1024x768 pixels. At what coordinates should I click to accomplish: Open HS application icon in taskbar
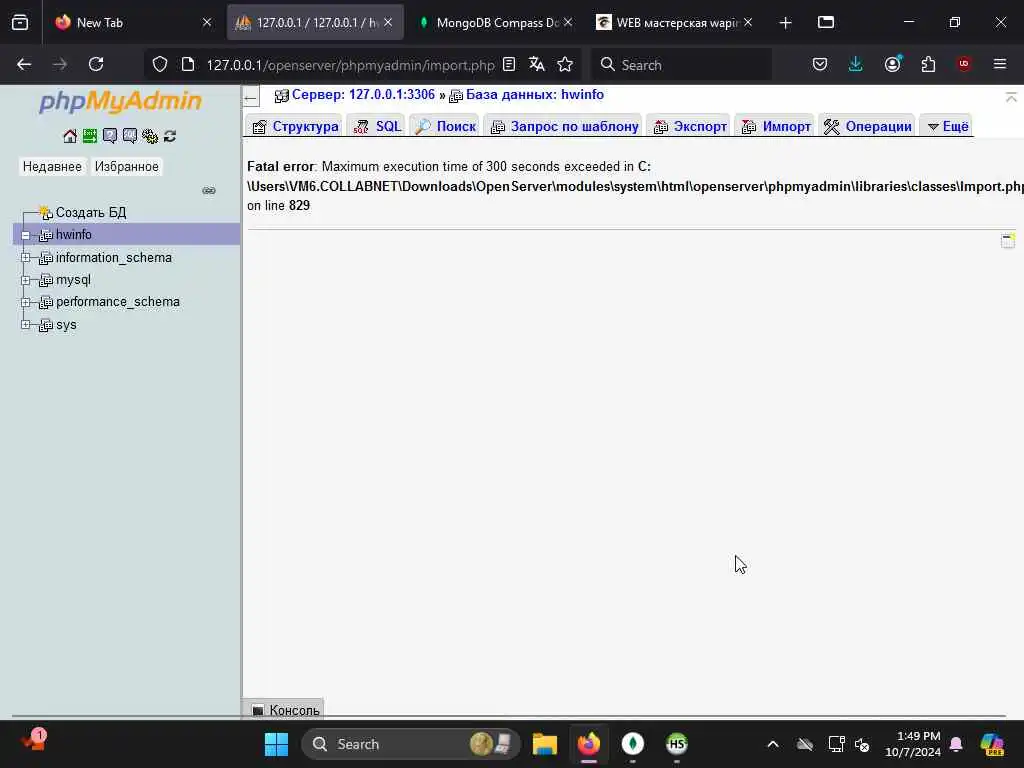click(x=677, y=744)
